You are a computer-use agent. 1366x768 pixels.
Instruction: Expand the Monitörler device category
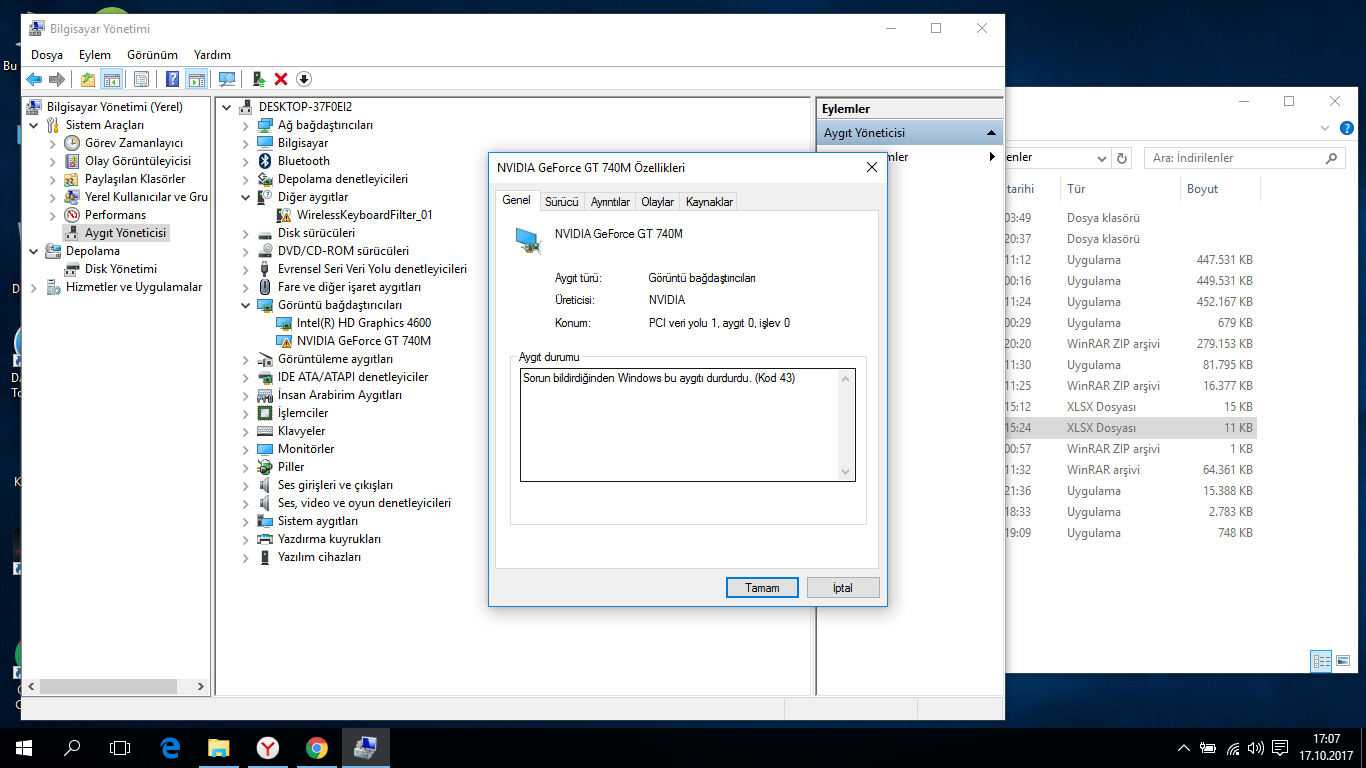tap(246, 449)
